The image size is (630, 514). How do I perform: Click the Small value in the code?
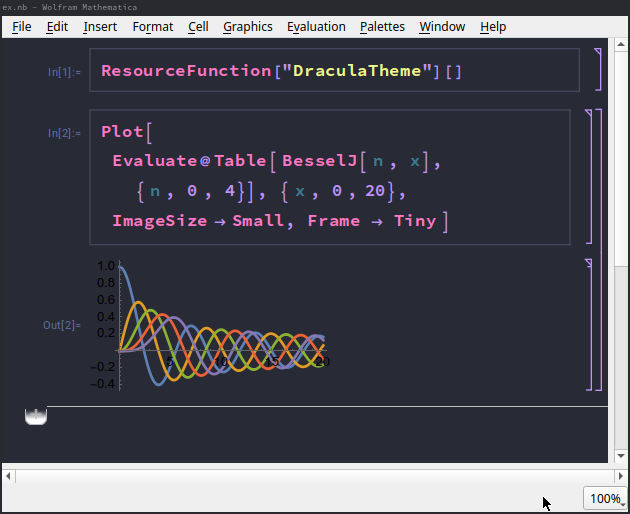tap(258, 221)
